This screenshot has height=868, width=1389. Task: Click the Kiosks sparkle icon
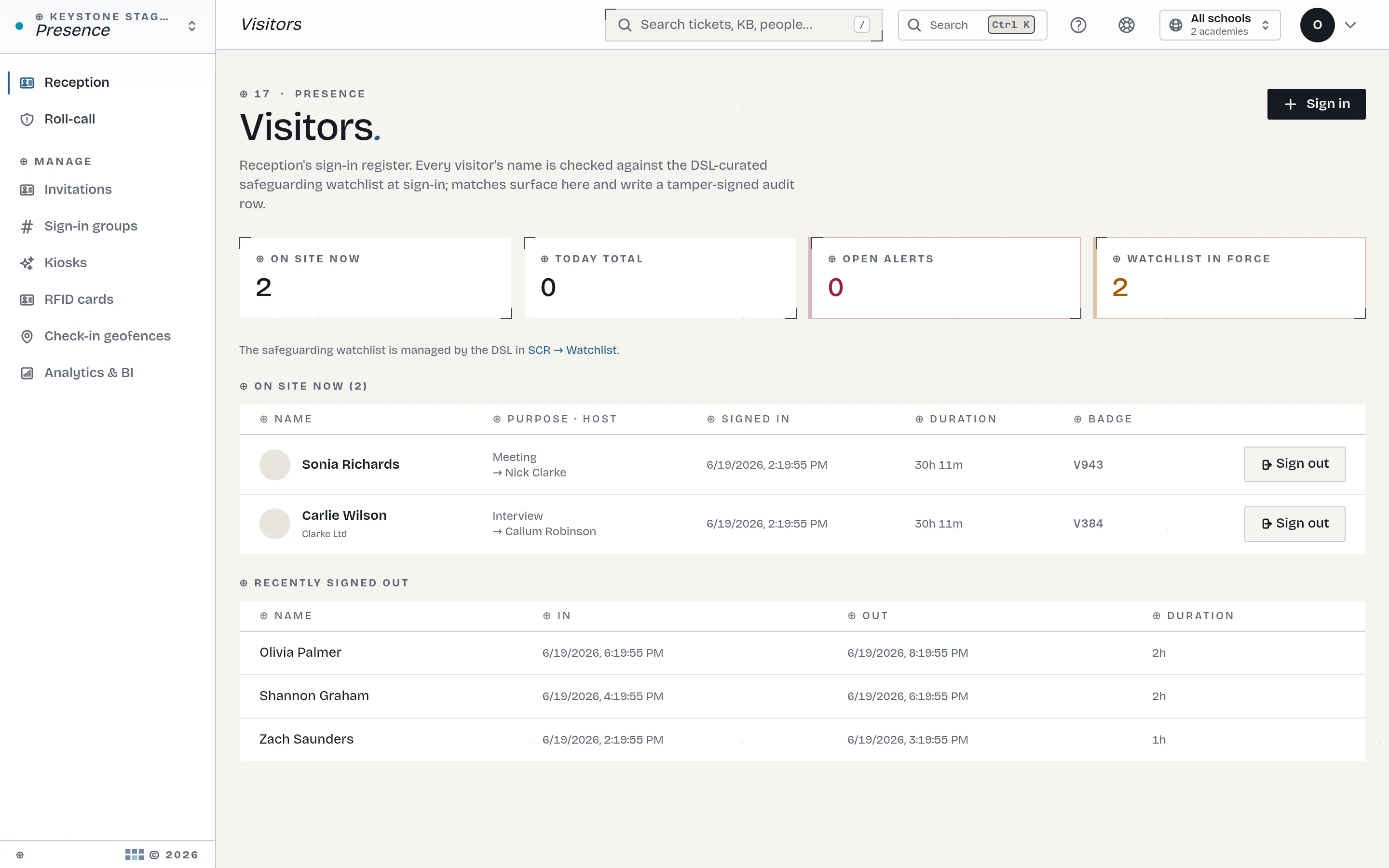[27, 263]
